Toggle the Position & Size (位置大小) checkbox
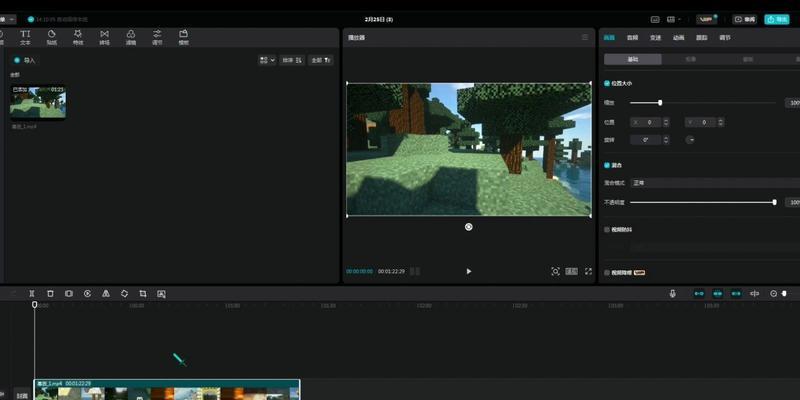The height and width of the screenshot is (400, 800). (607, 83)
